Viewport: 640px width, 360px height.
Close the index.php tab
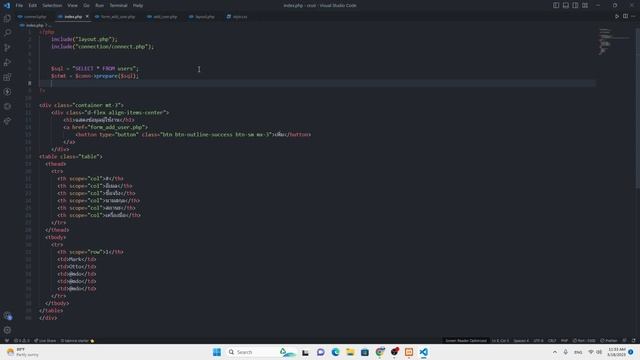click(87, 17)
